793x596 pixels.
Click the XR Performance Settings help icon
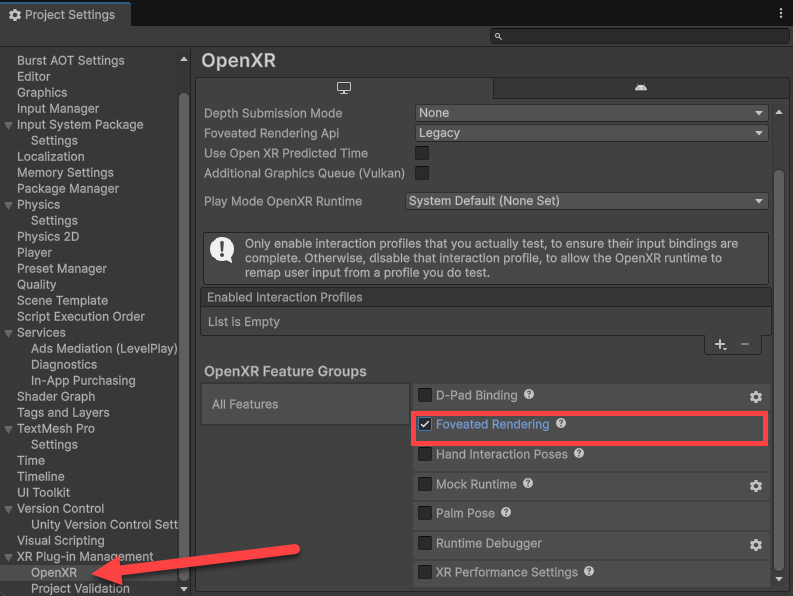(589, 571)
